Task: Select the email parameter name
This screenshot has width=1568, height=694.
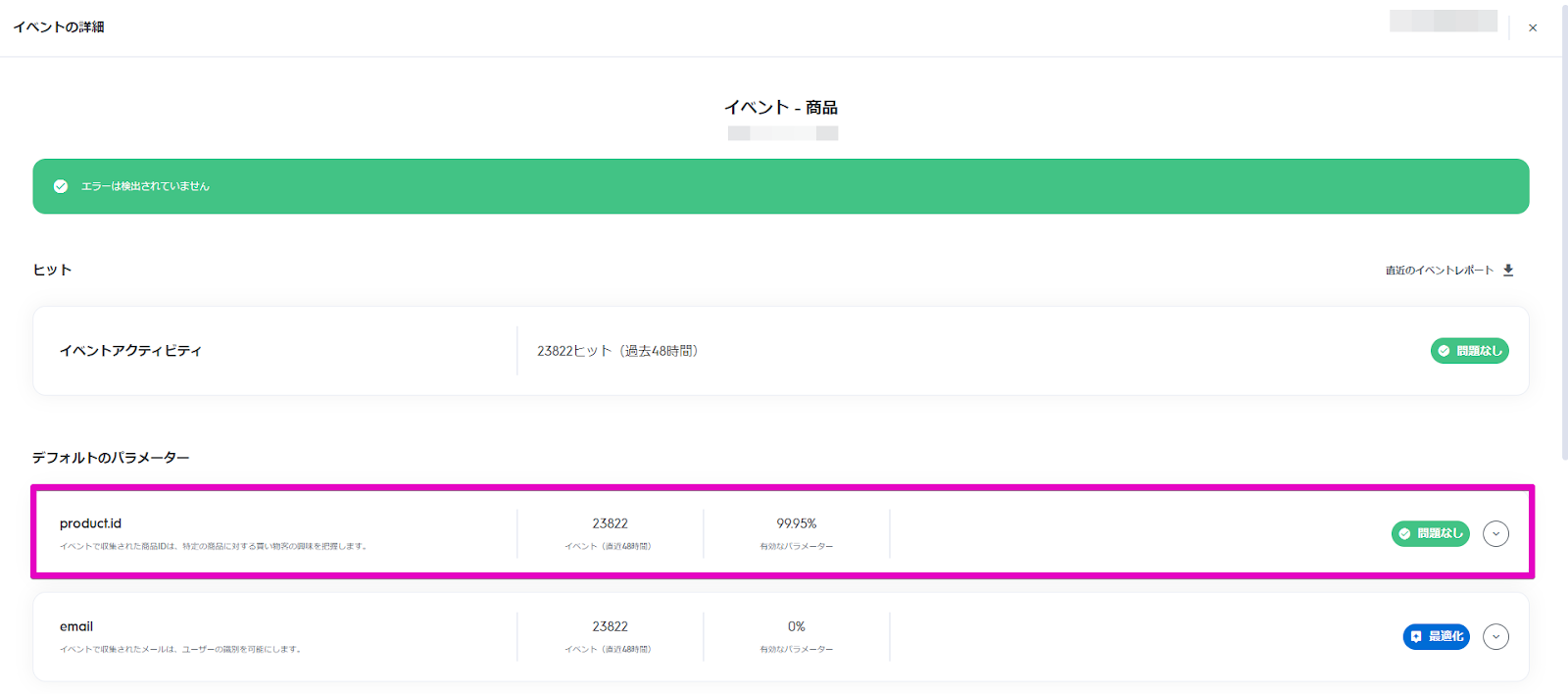Action: point(76,626)
